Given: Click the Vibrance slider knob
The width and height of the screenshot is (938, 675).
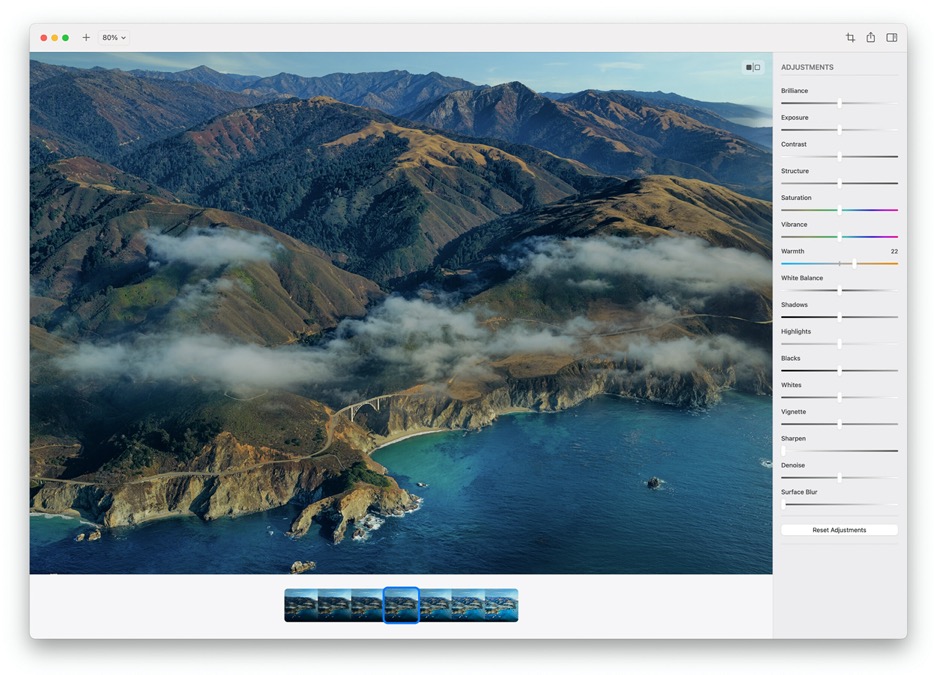Looking at the screenshot, I should (839, 237).
